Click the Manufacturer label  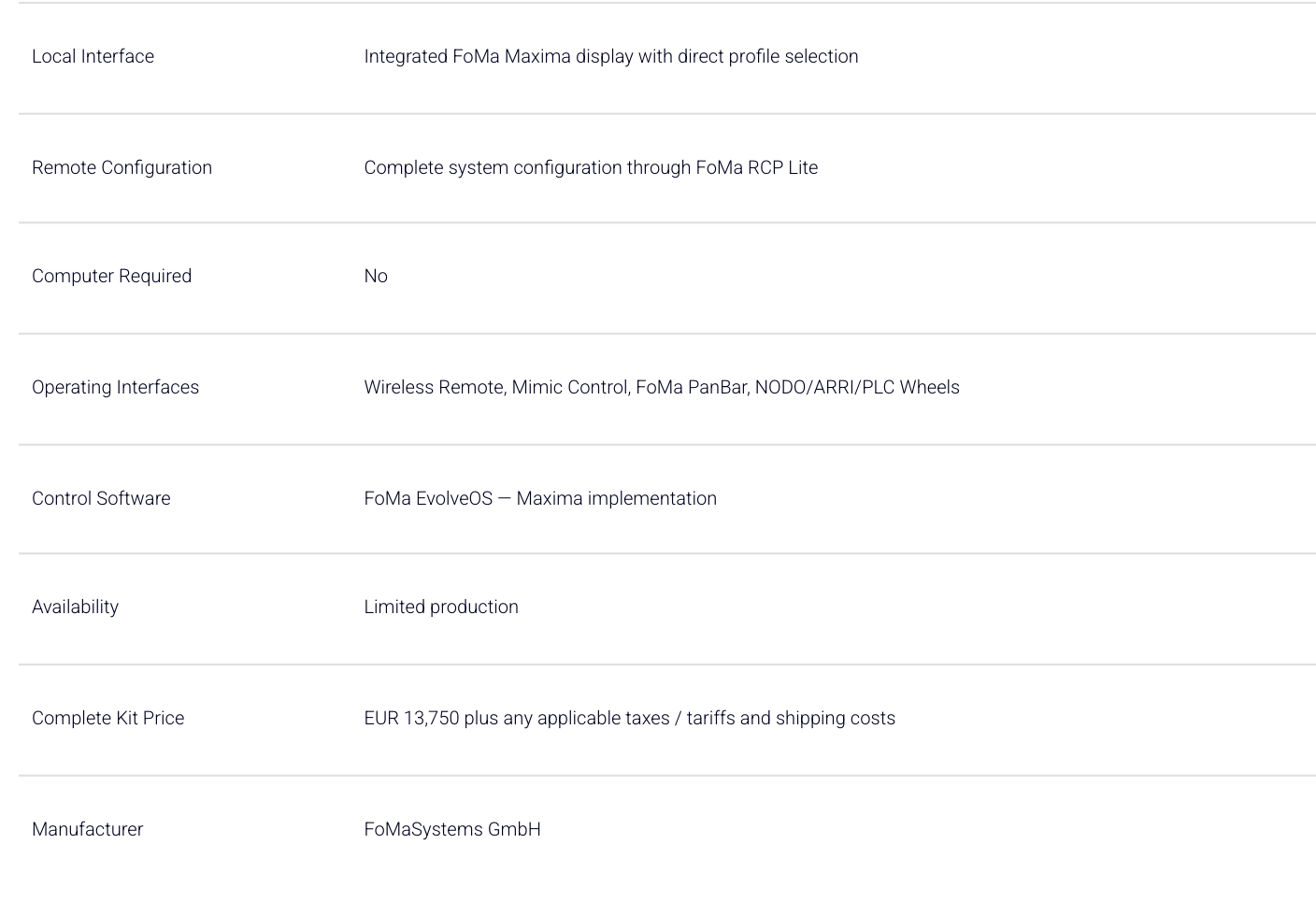click(x=87, y=829)
